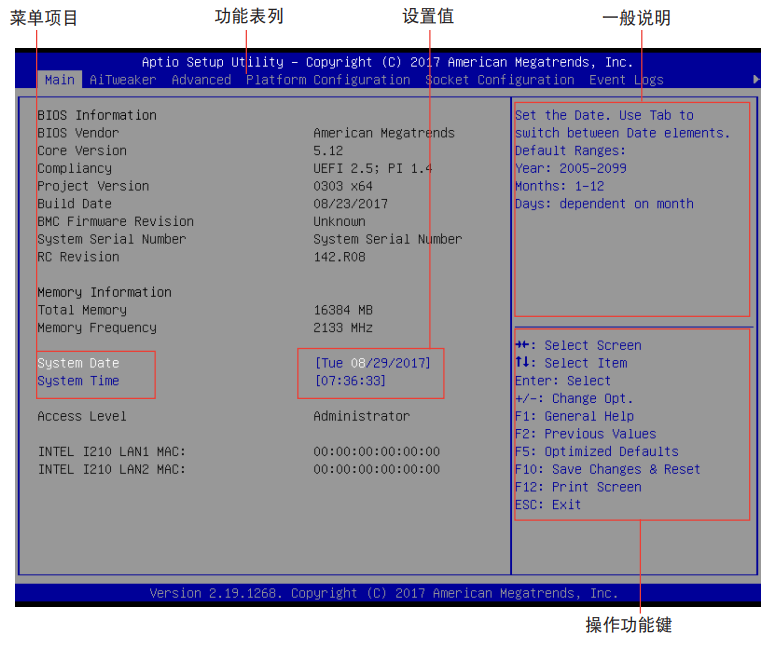Select the System Time menu item
The image size is (783, 652).
point(78,381)
